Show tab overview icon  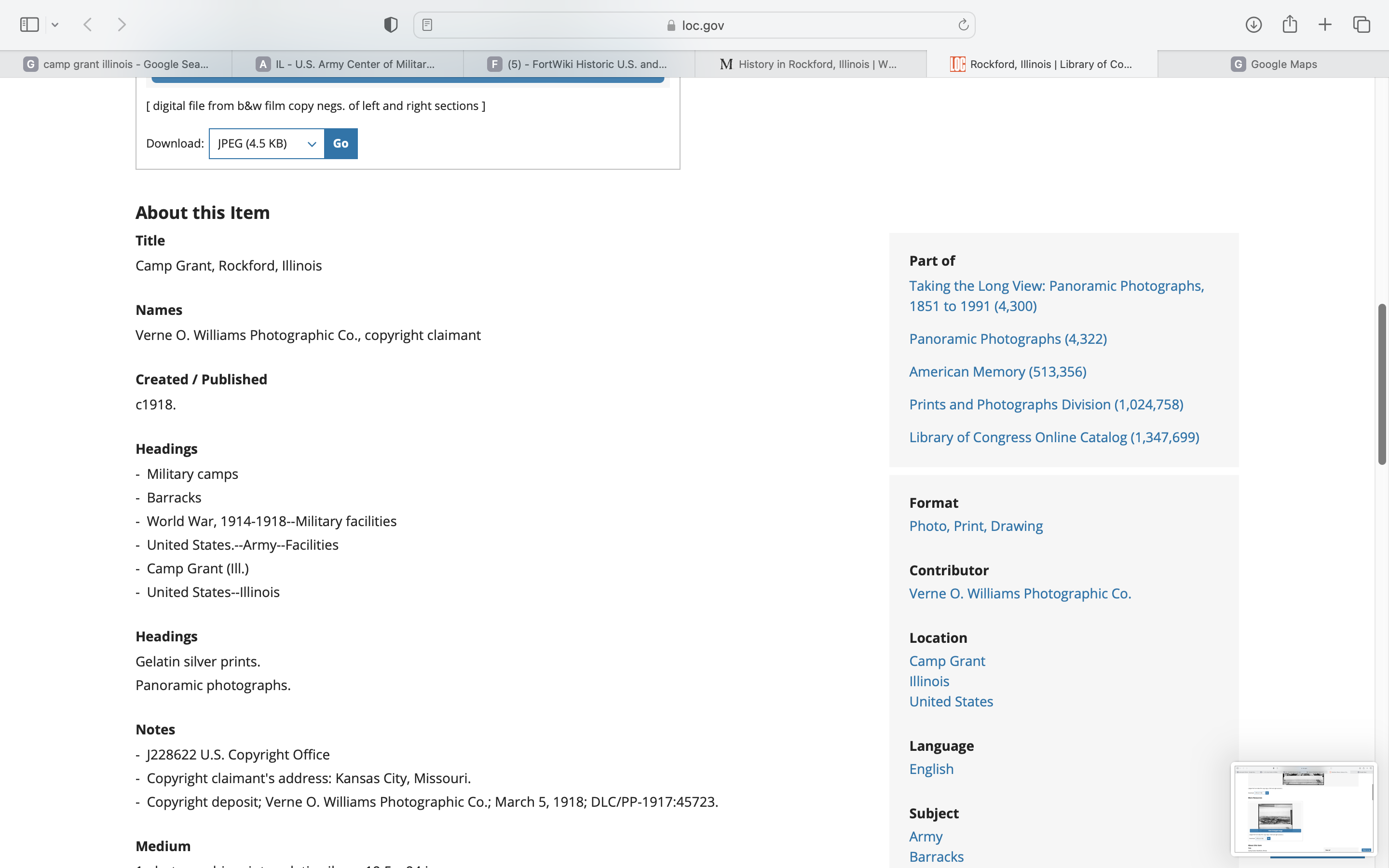pos(1362,25)
